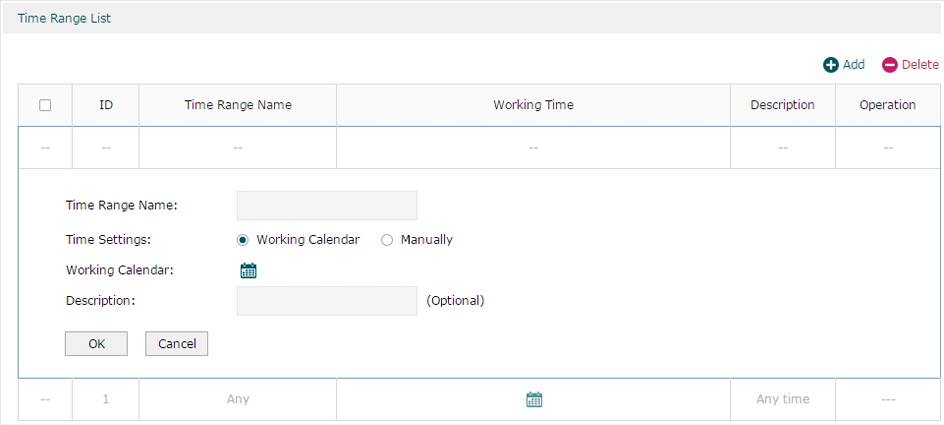Image resolution: width=944 pixels, height=425 pixels.
Task: Open calendar icon in the Any row
Action: [x=534, y=399]
